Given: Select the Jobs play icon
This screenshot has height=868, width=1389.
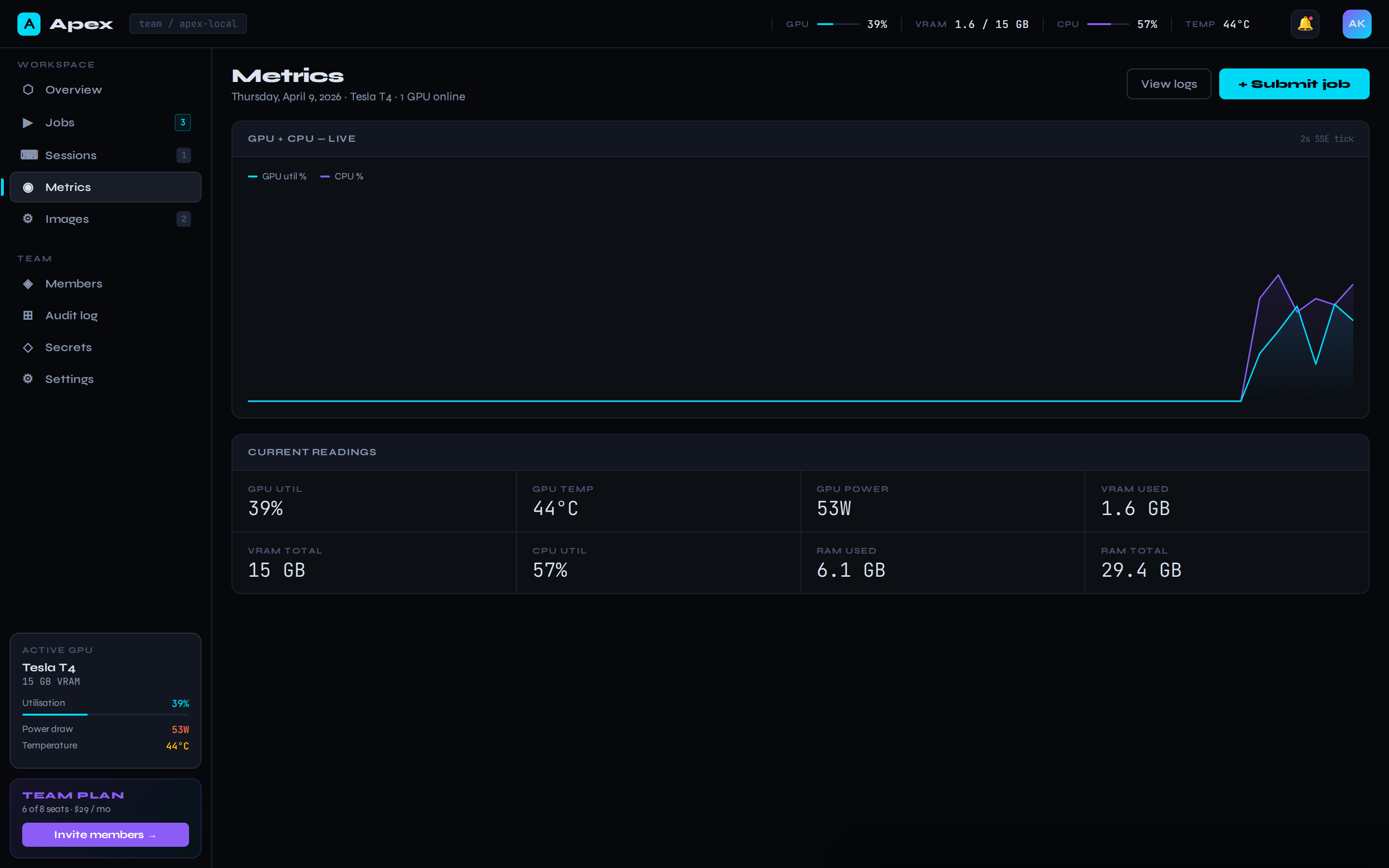Looking at the screenshot, I should 27,122.
